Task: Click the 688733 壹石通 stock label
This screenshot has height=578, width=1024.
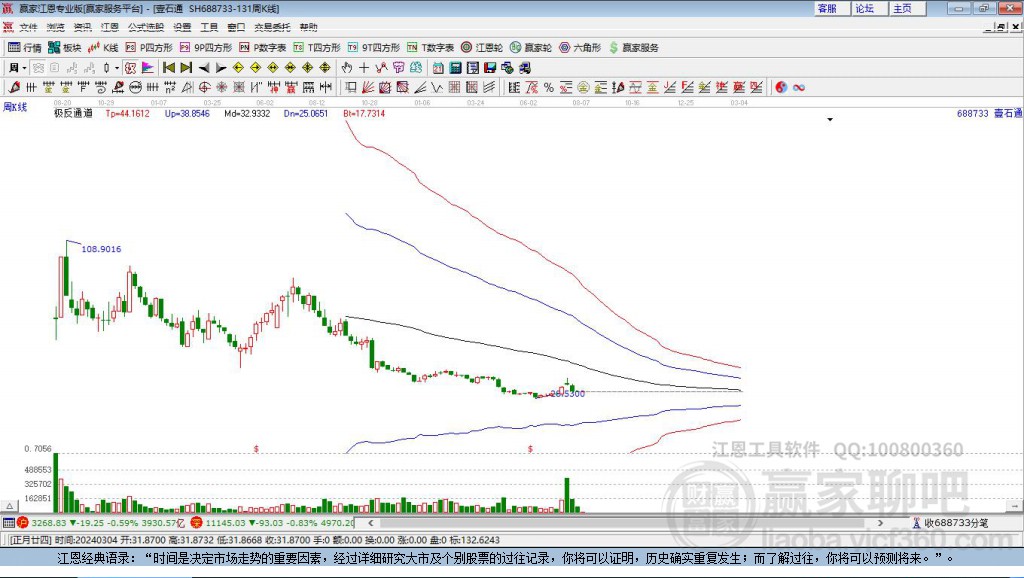Action: pos(989,113)
